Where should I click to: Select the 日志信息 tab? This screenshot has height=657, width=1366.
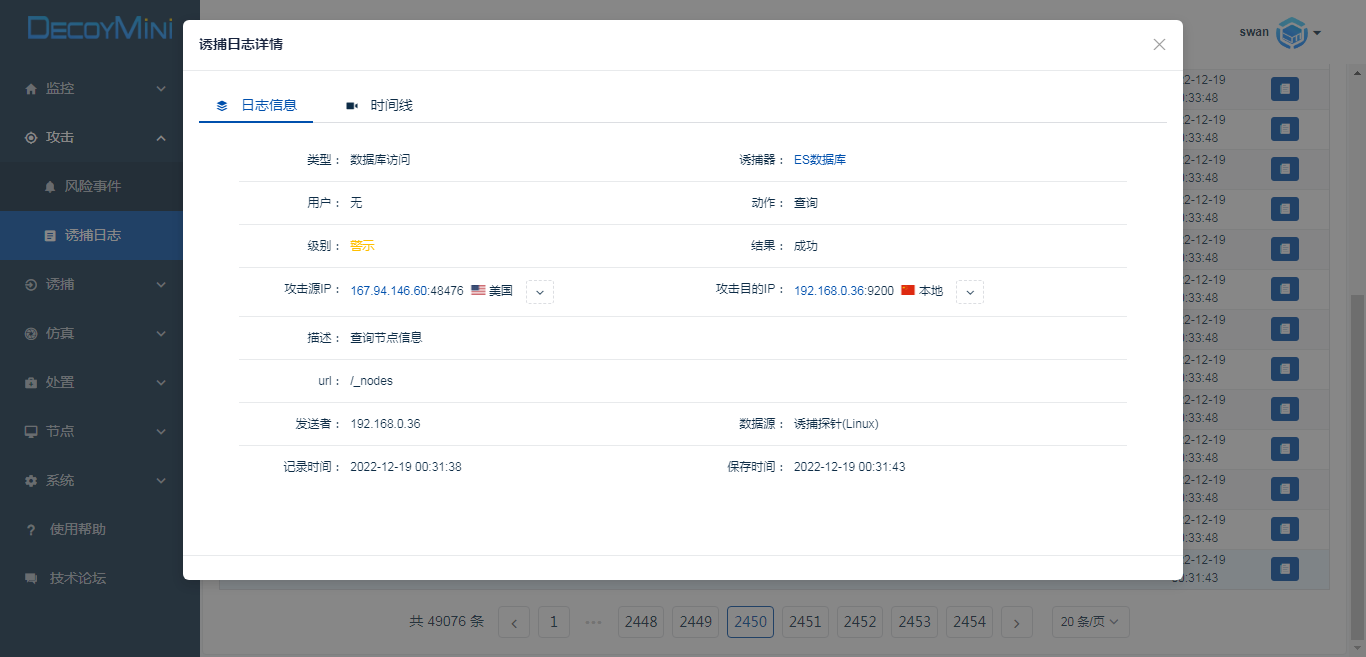point(257,105)
